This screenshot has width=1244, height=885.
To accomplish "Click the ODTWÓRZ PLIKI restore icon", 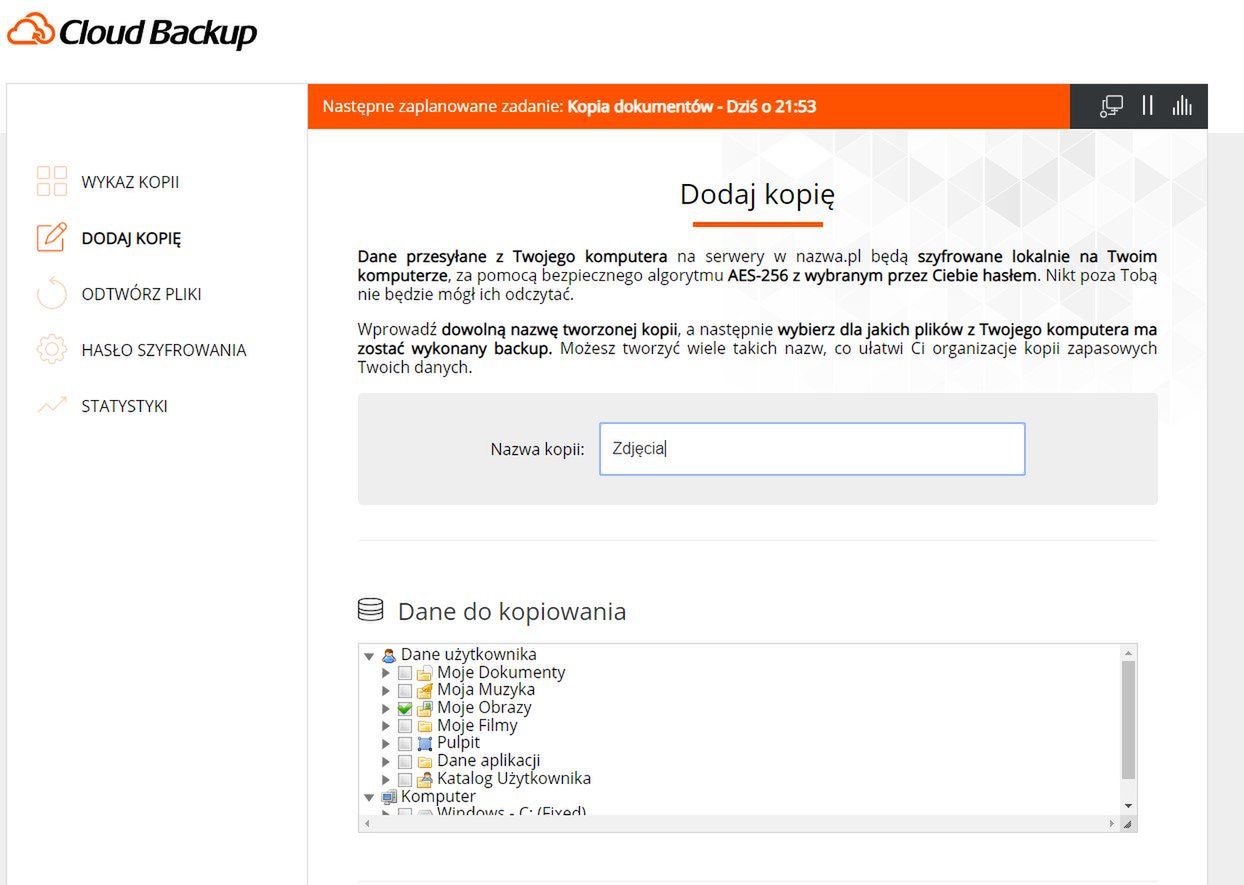I will [52, 294].
